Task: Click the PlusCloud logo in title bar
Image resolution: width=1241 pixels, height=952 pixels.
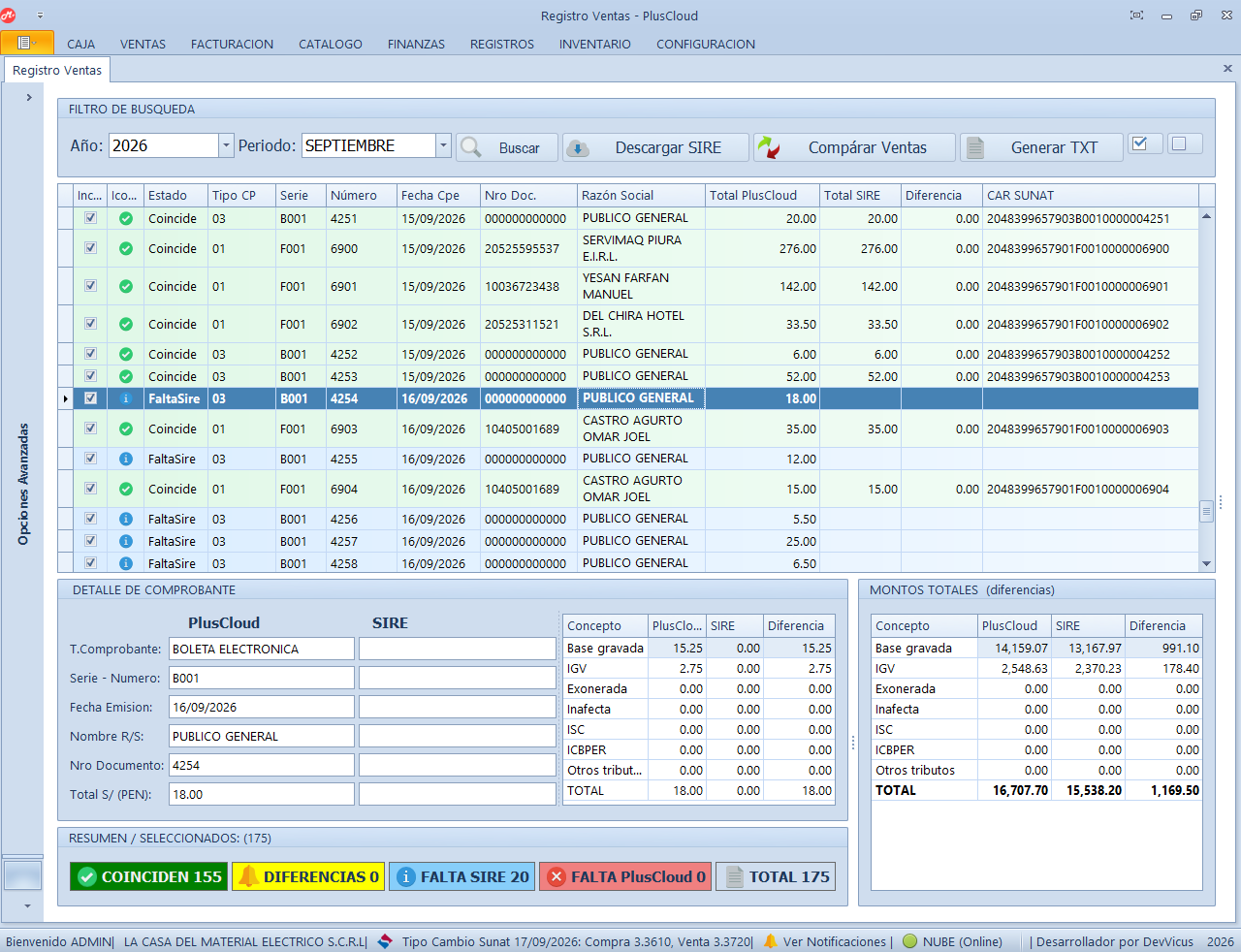Action: click(x=8, y=16)
